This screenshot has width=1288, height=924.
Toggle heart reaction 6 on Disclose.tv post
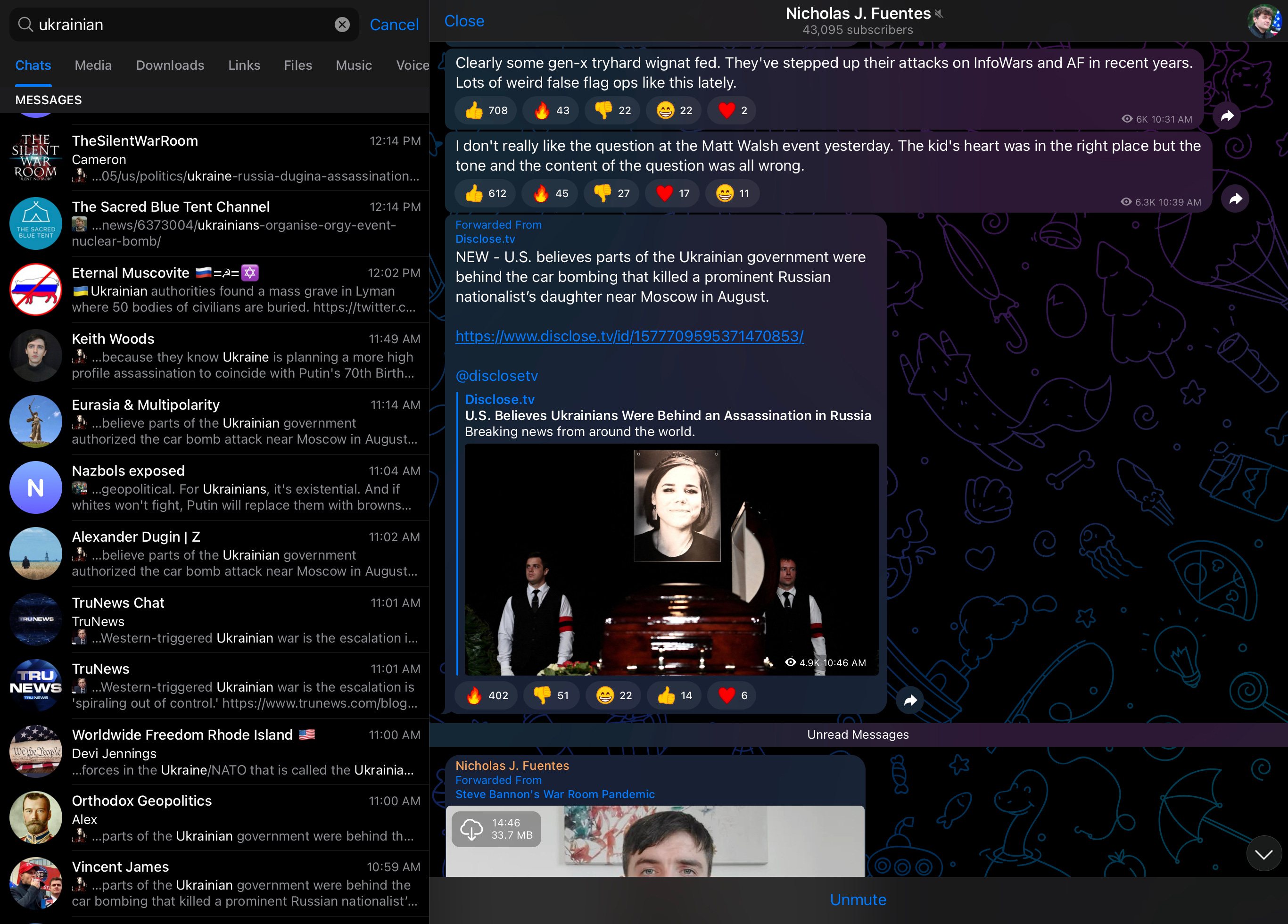(732, 695)
